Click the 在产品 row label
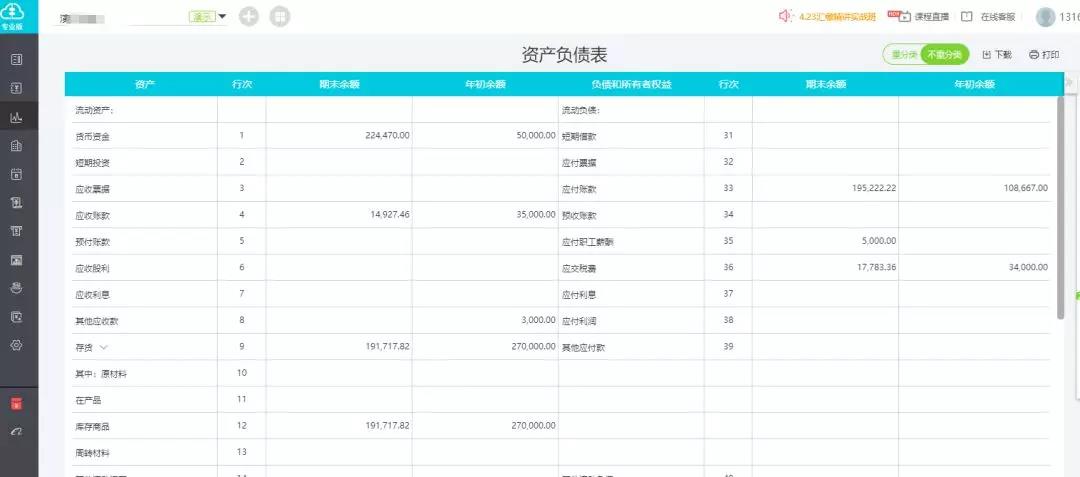 click(x=87, y=401)
